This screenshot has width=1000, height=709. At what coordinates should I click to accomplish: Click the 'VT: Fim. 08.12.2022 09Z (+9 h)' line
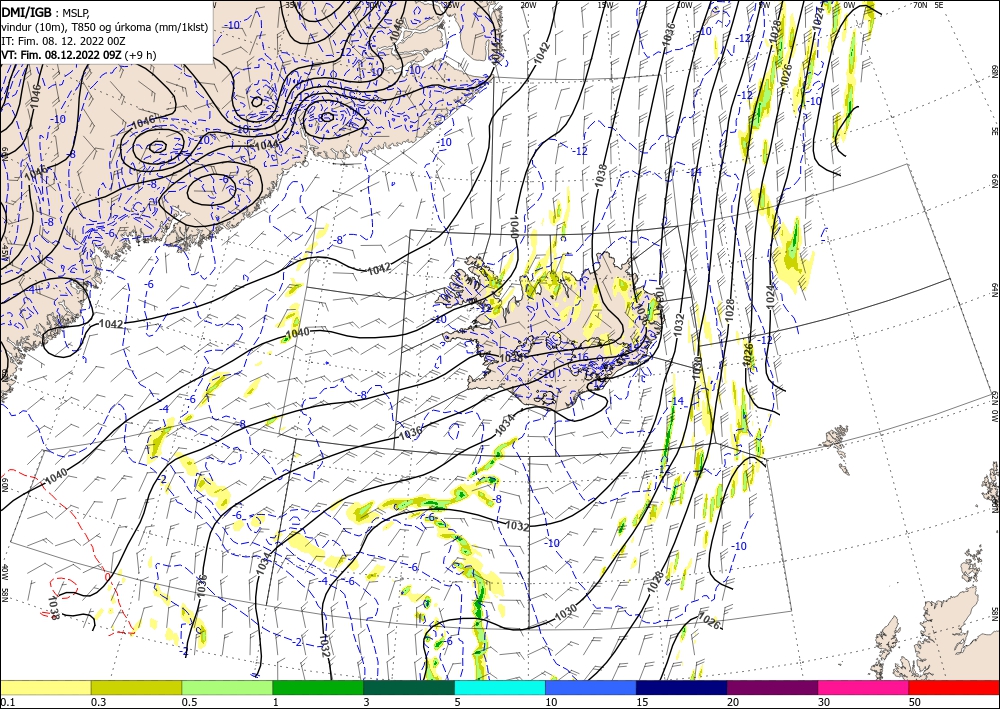point(78,55)
